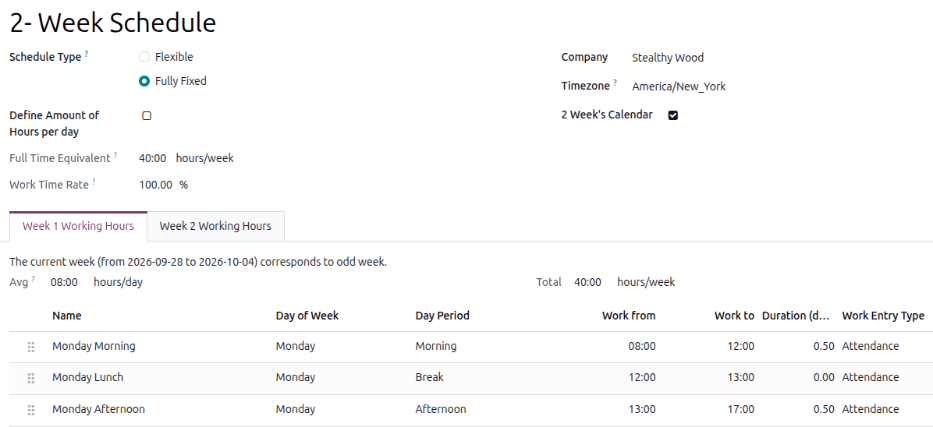Open Day of Week for Monday Afternoon

pyautogui.click(x=295, y=409)
